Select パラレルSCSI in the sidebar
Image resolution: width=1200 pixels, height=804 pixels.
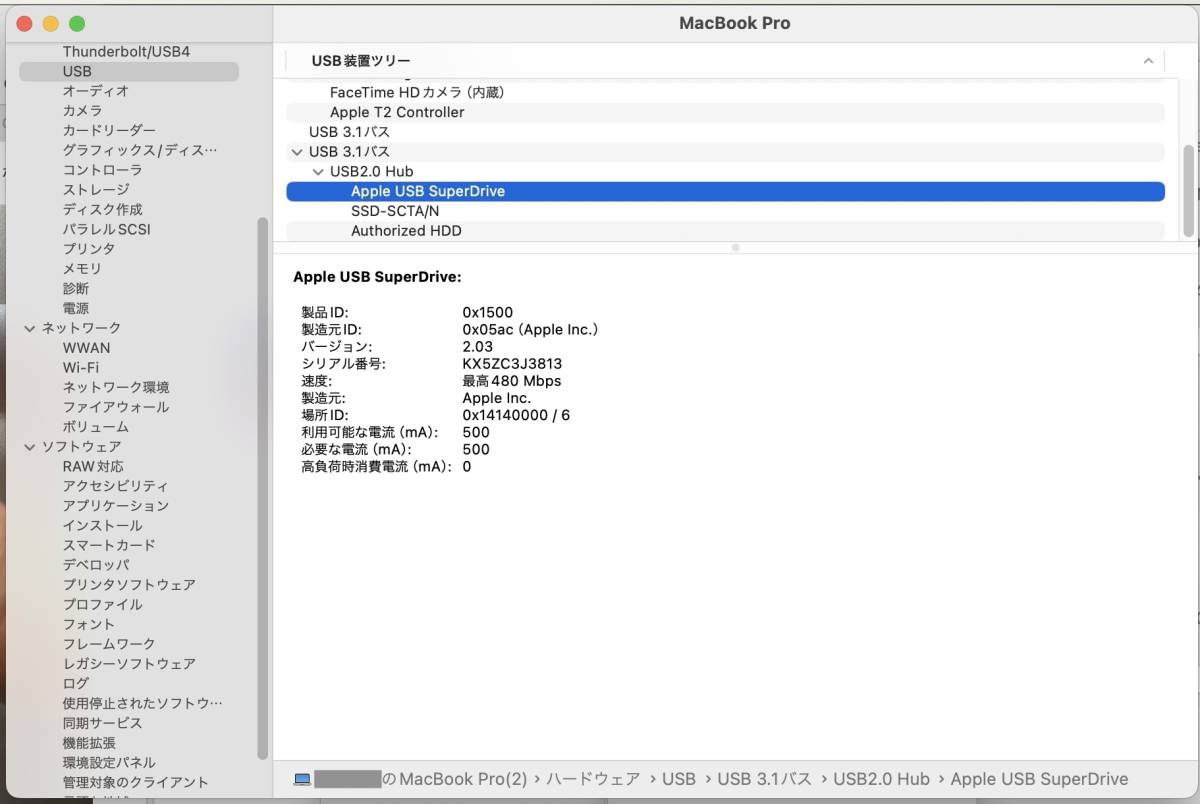(107, 229)
